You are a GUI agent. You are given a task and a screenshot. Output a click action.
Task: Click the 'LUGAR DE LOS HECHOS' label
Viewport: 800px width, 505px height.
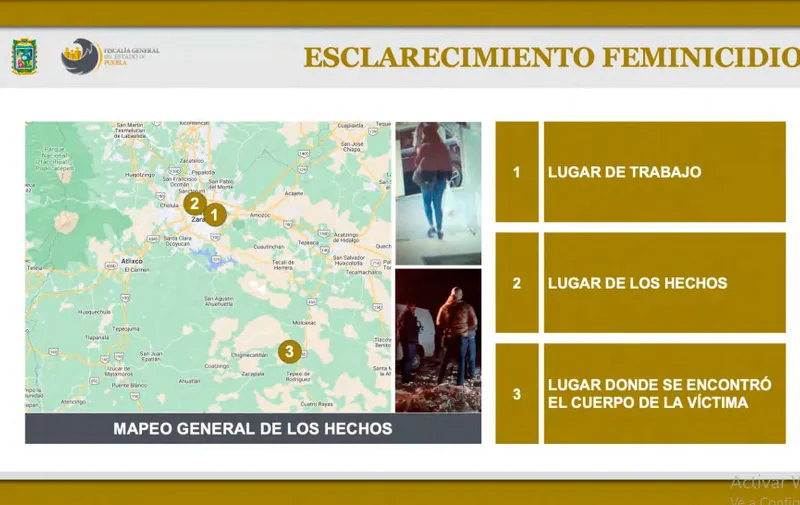coord(637,283)
